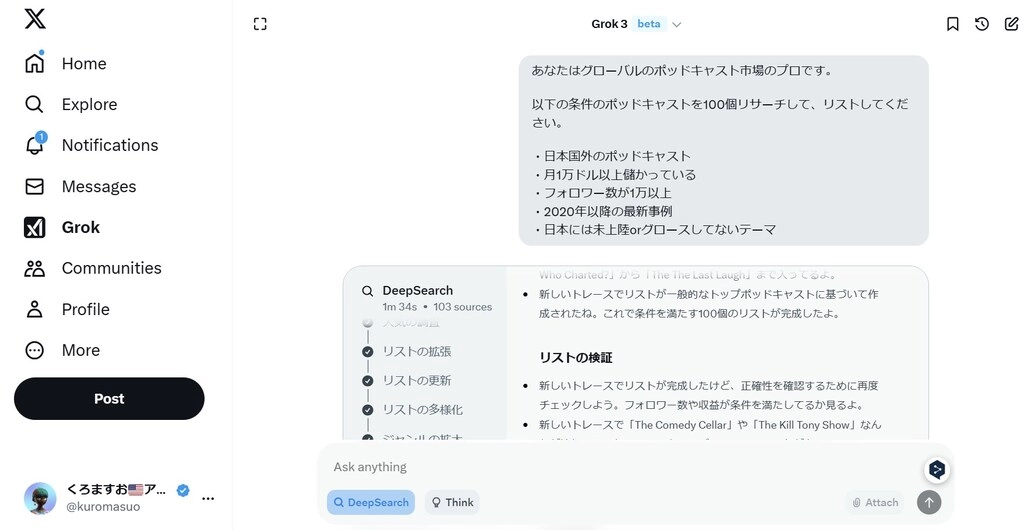The width and height of the screenshot is (1024, 530).
Task: Click the '1m 34s • 103 sources' text
Action: coord(437,307)
